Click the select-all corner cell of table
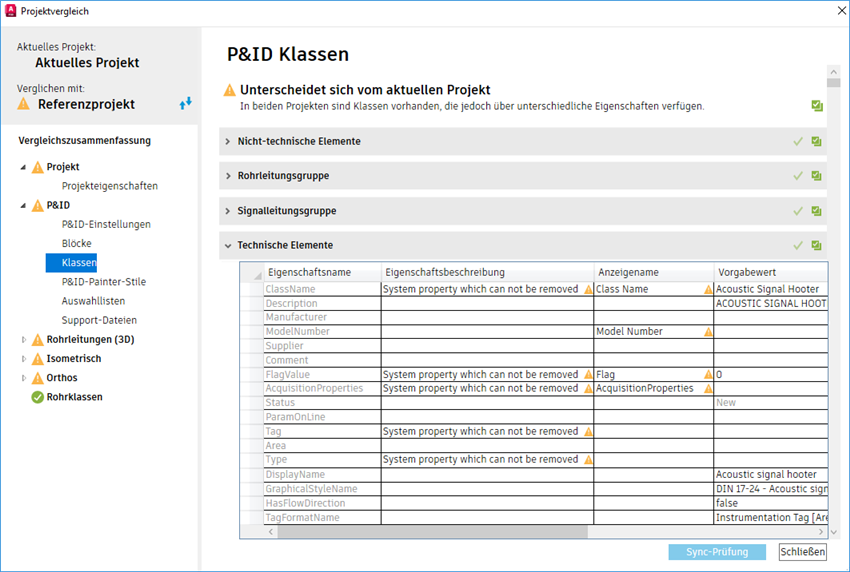This screenshot has width=850, height=572. (x=252, y=272)
